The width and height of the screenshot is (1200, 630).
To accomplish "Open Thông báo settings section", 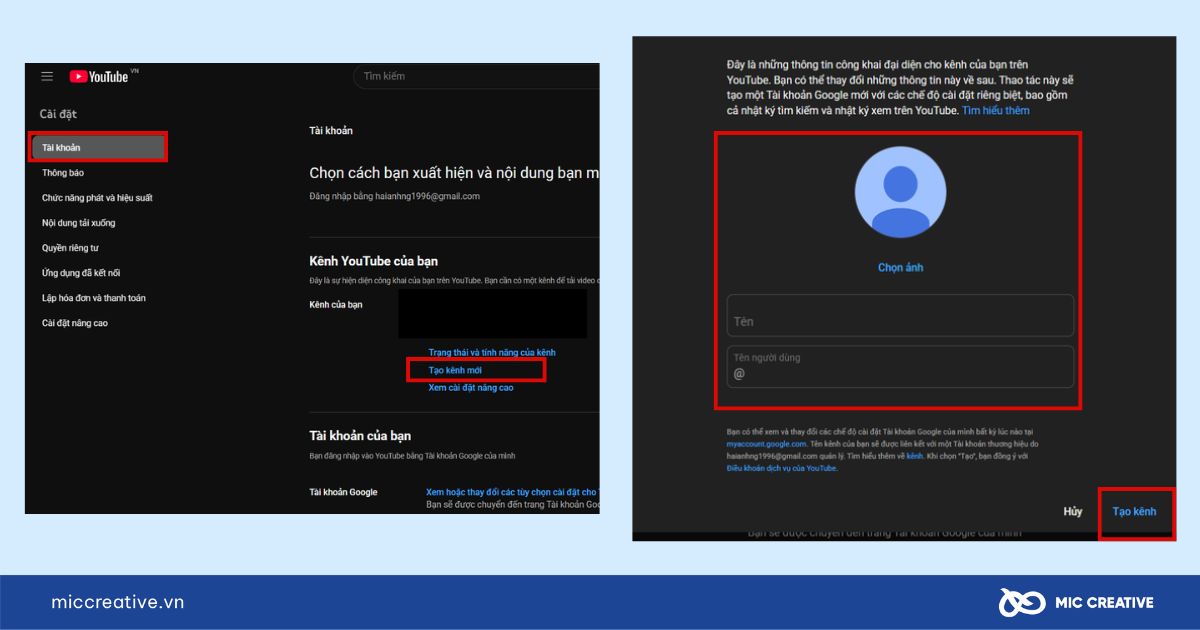I will click(x=63, y=173).
